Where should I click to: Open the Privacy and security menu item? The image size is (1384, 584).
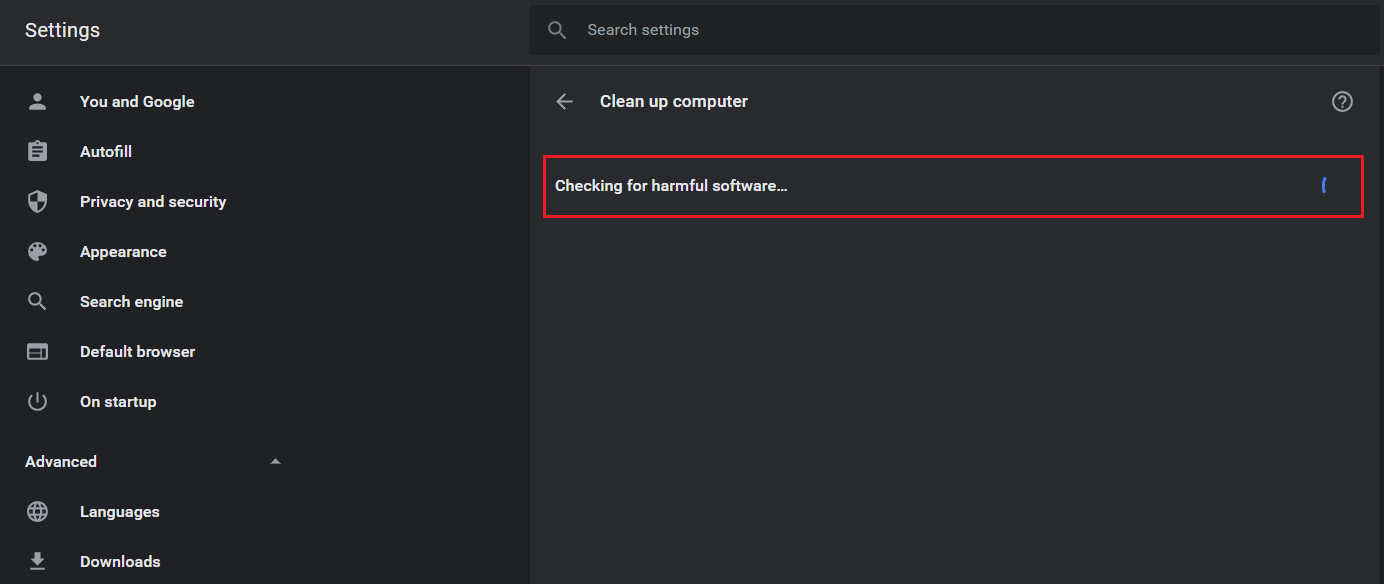[153, 201]
